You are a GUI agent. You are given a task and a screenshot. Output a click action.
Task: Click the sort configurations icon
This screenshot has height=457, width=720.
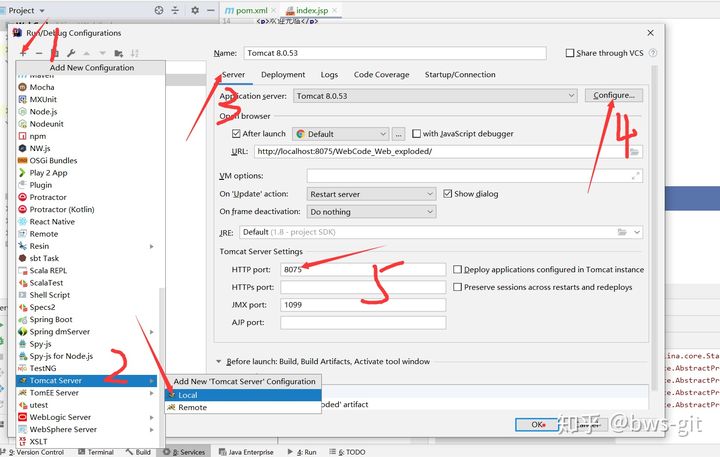tap(135, 53)
